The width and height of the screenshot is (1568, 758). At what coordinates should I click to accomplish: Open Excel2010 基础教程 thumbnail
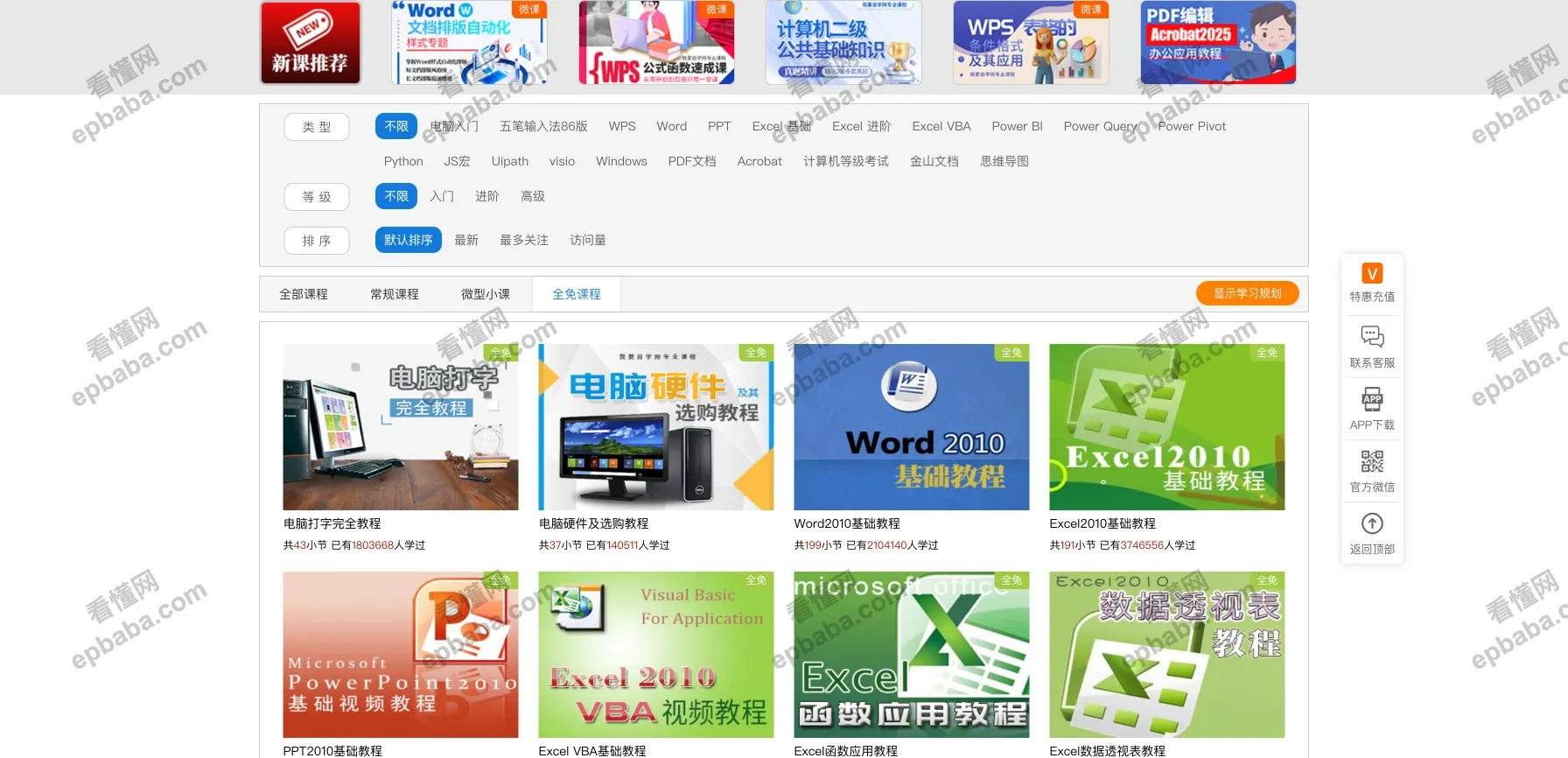(x=1167, y=427)
